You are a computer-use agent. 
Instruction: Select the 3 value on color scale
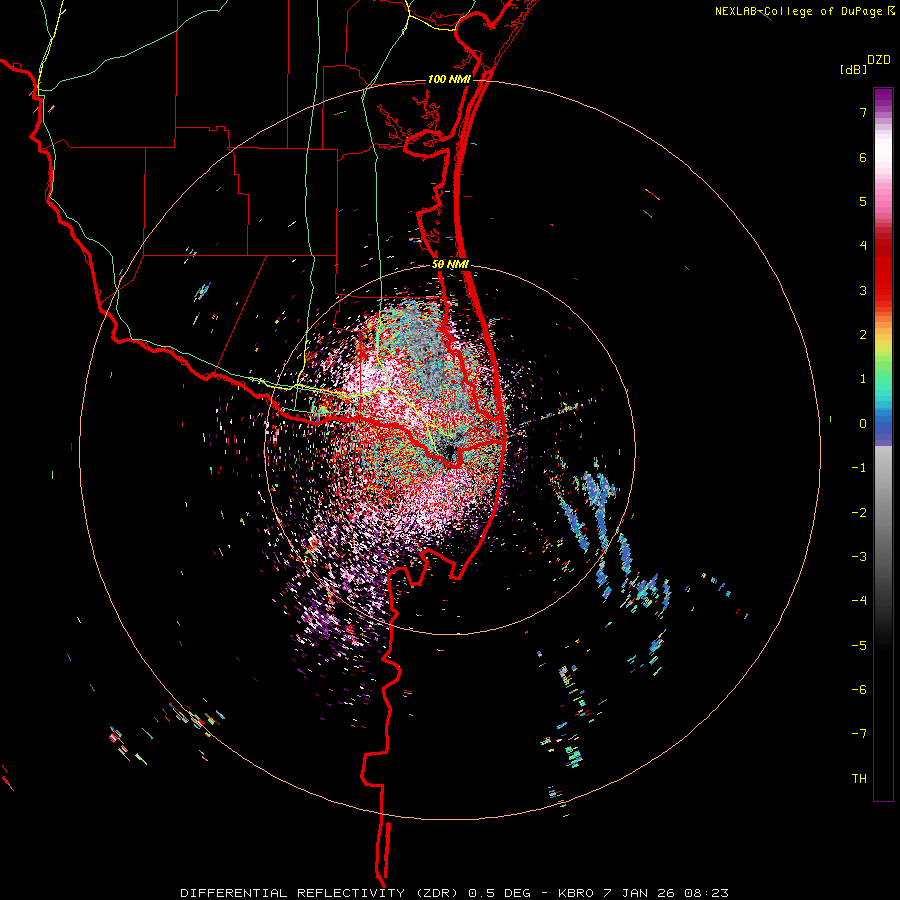(863, 290)
